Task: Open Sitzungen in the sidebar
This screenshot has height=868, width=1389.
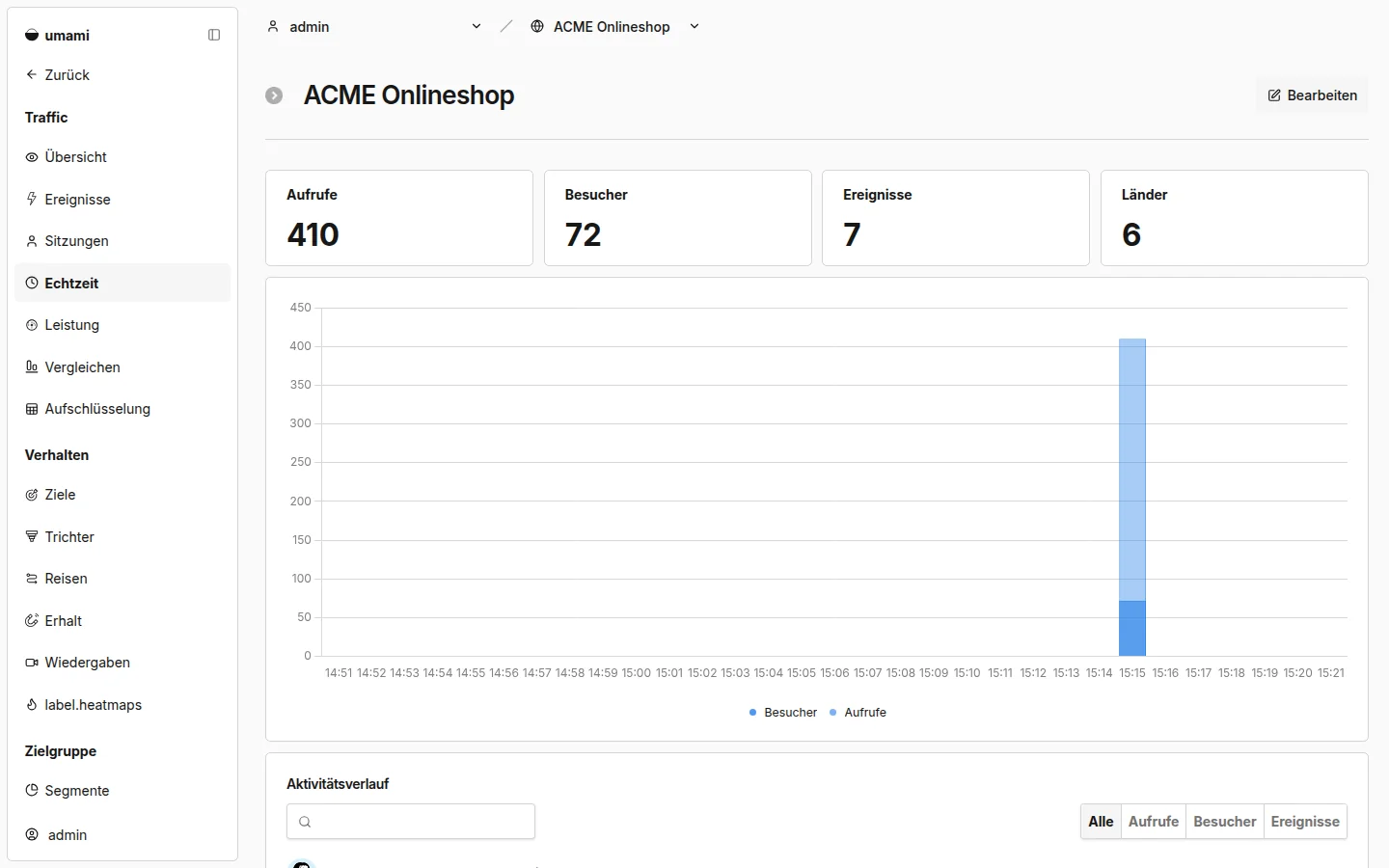Action: point(123,241)
